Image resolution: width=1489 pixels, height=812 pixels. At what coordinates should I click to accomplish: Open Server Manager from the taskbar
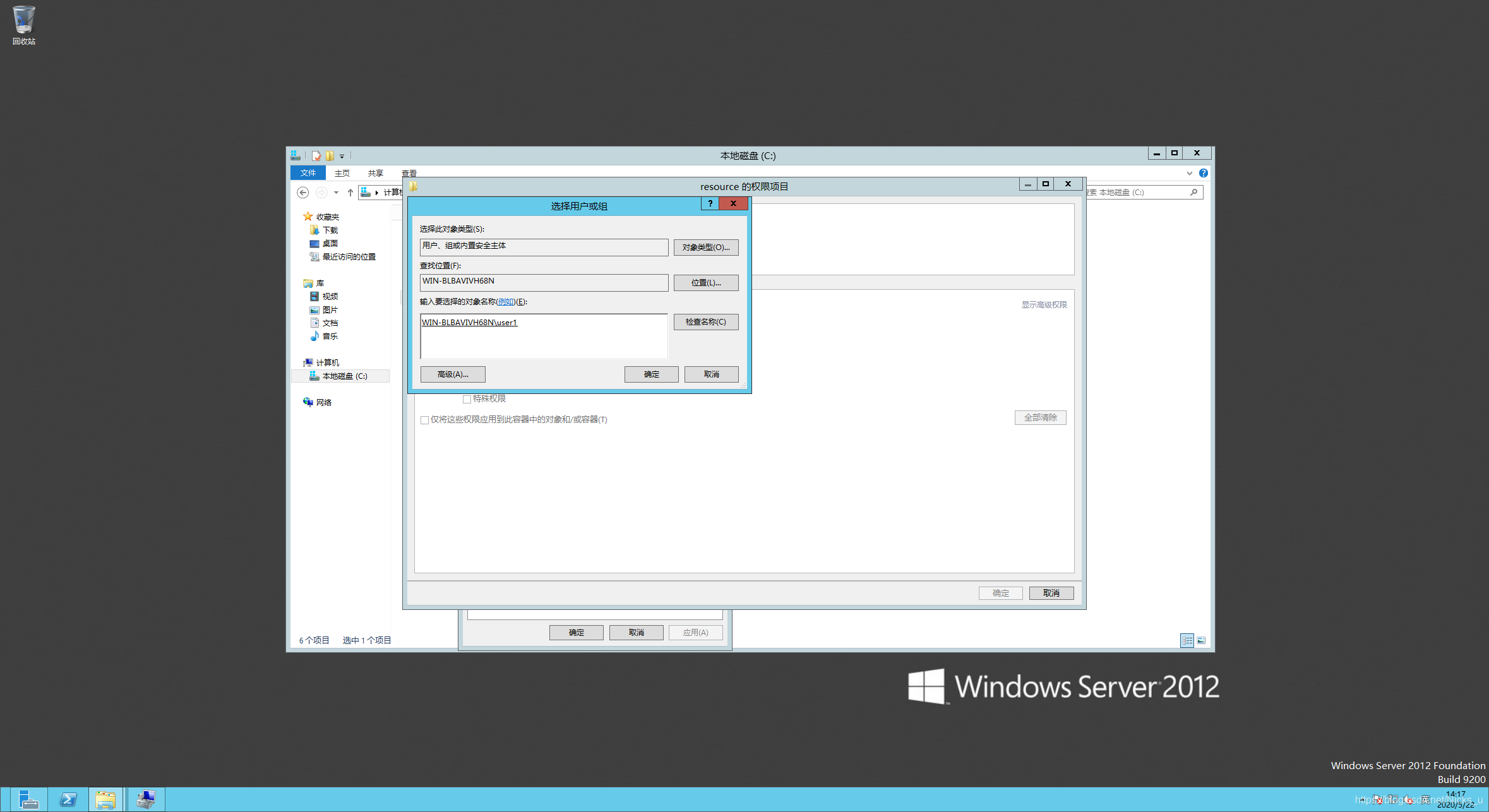28,799
